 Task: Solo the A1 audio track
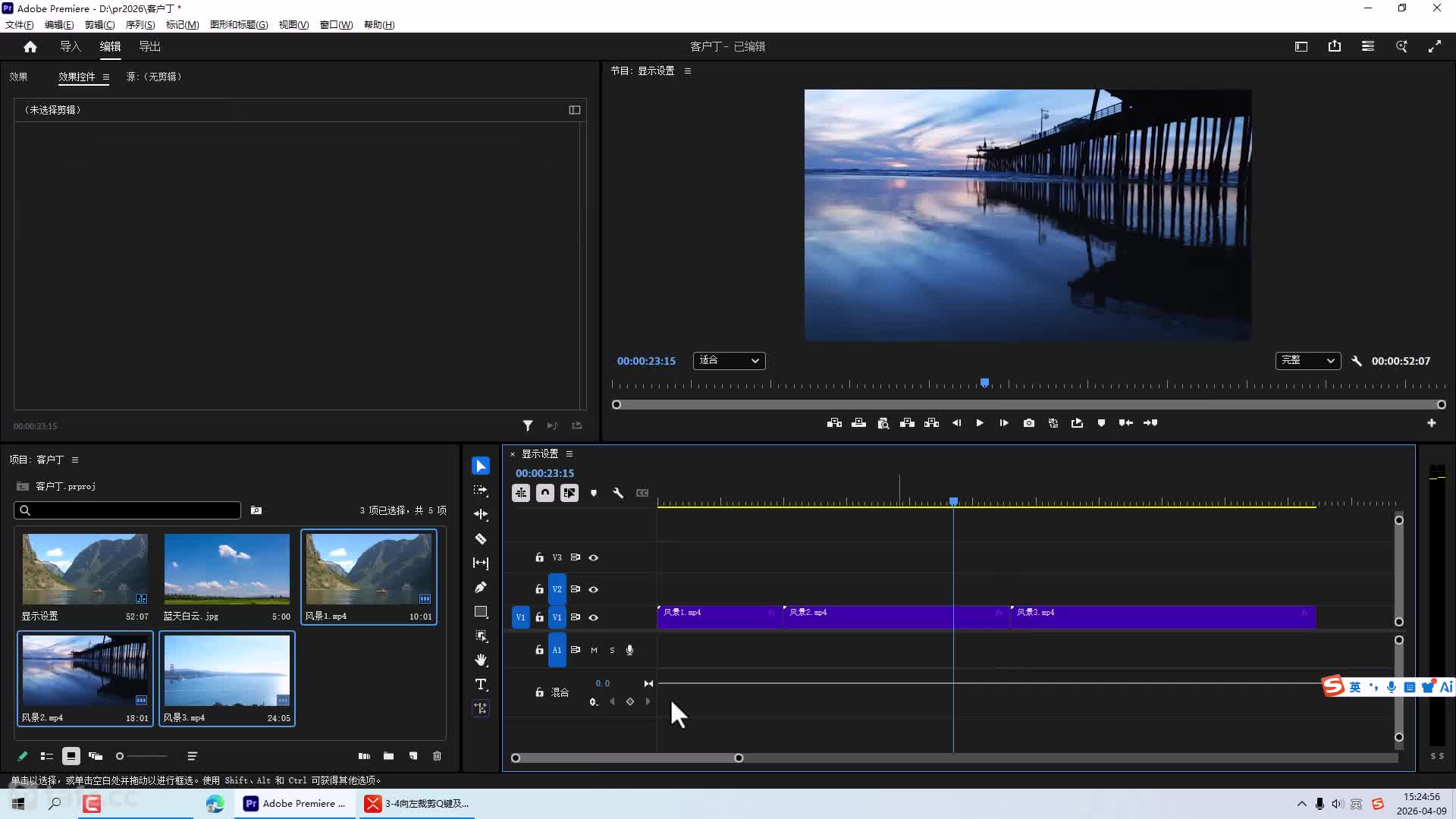tap(612, 650)
